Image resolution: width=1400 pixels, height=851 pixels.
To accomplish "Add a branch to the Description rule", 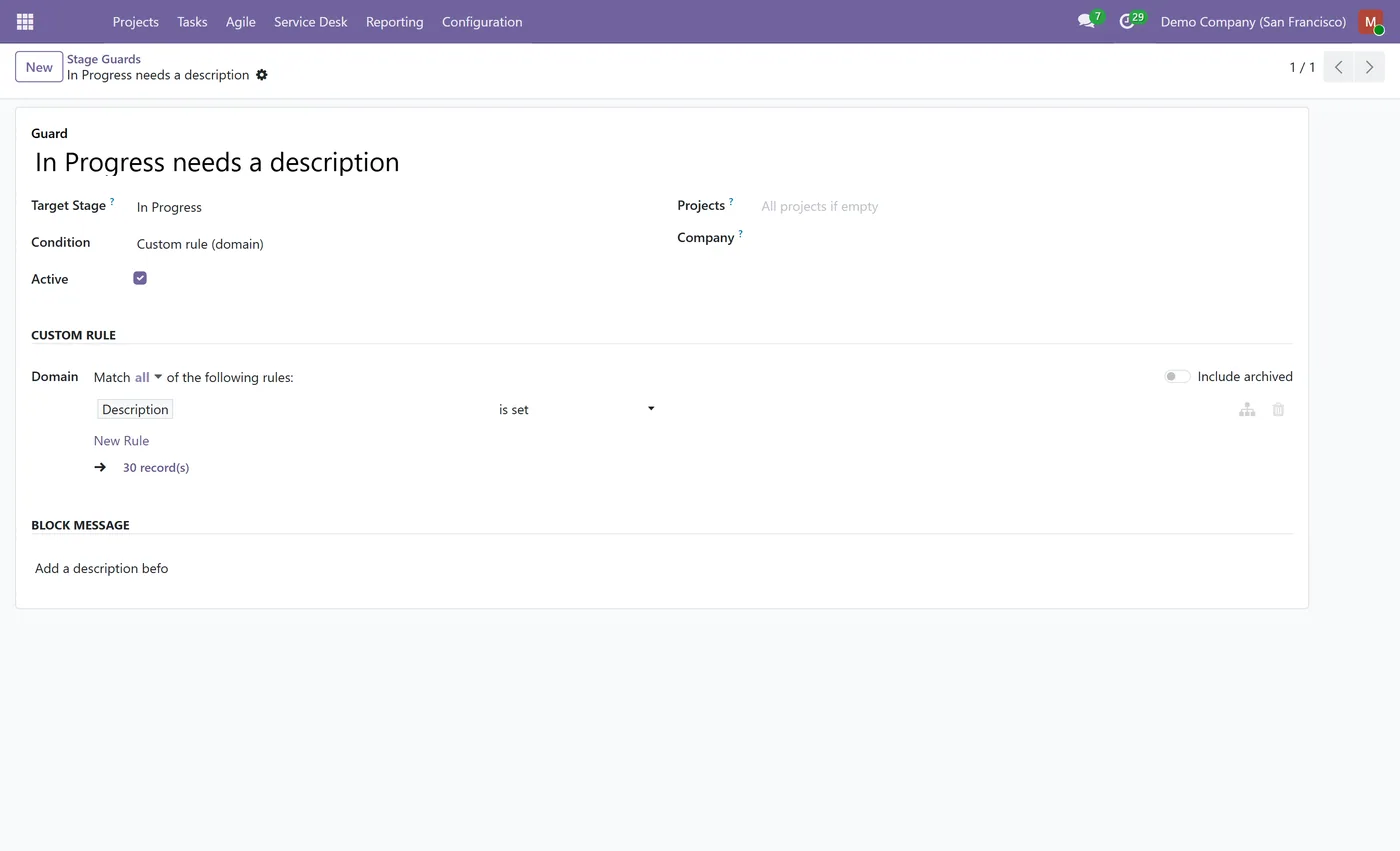I will [1247, 410].
